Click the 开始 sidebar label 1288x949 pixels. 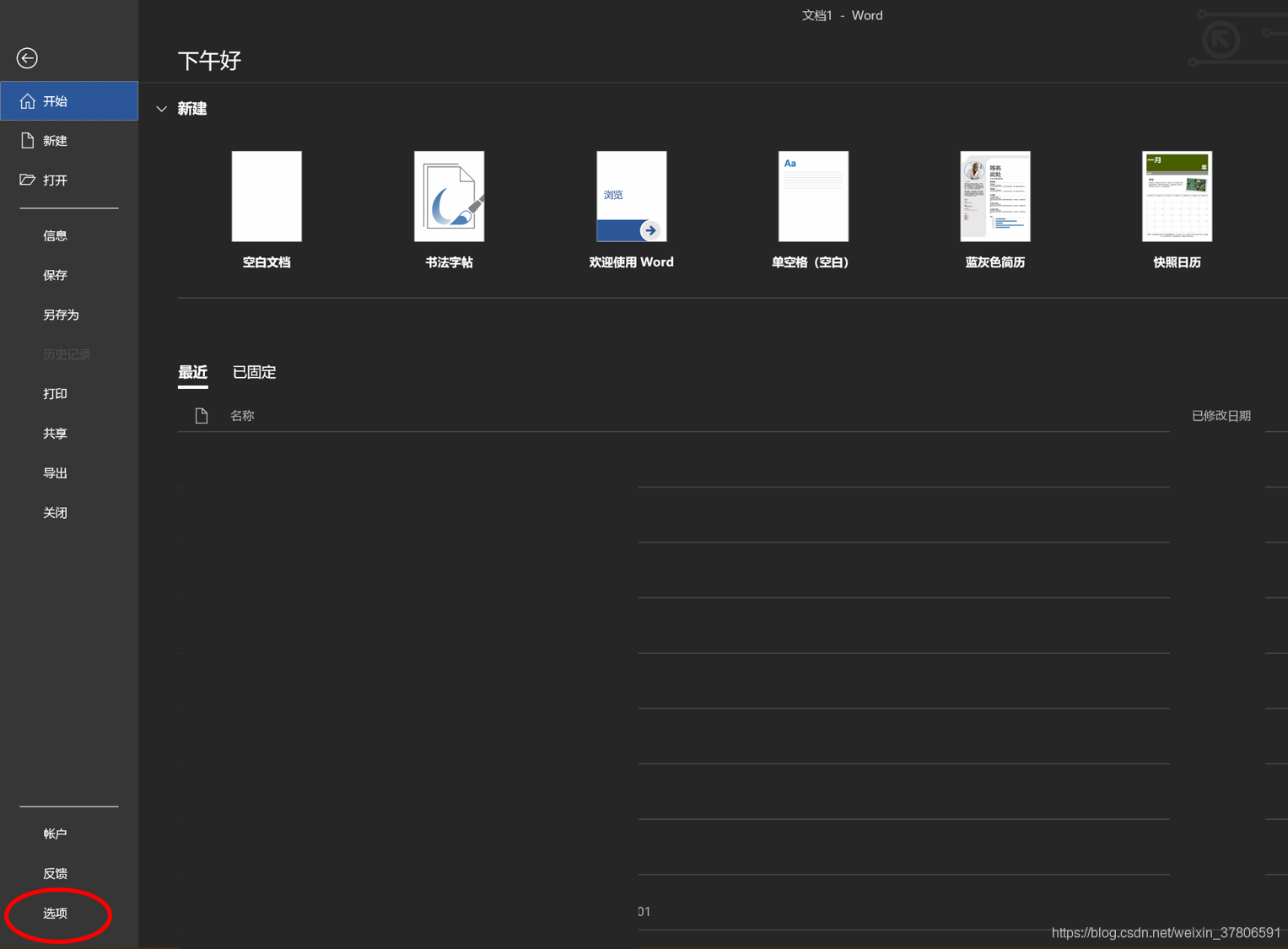point(55,101)
